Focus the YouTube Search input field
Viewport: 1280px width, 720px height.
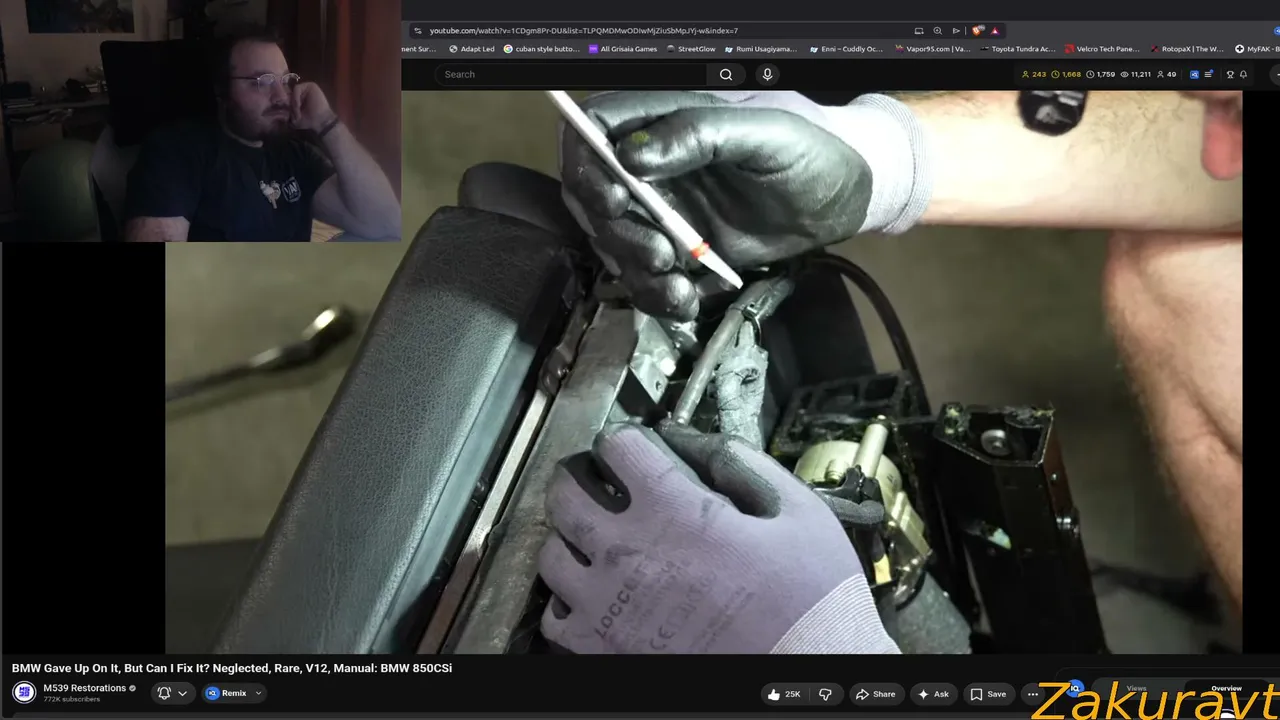click(x=570, y=74)
